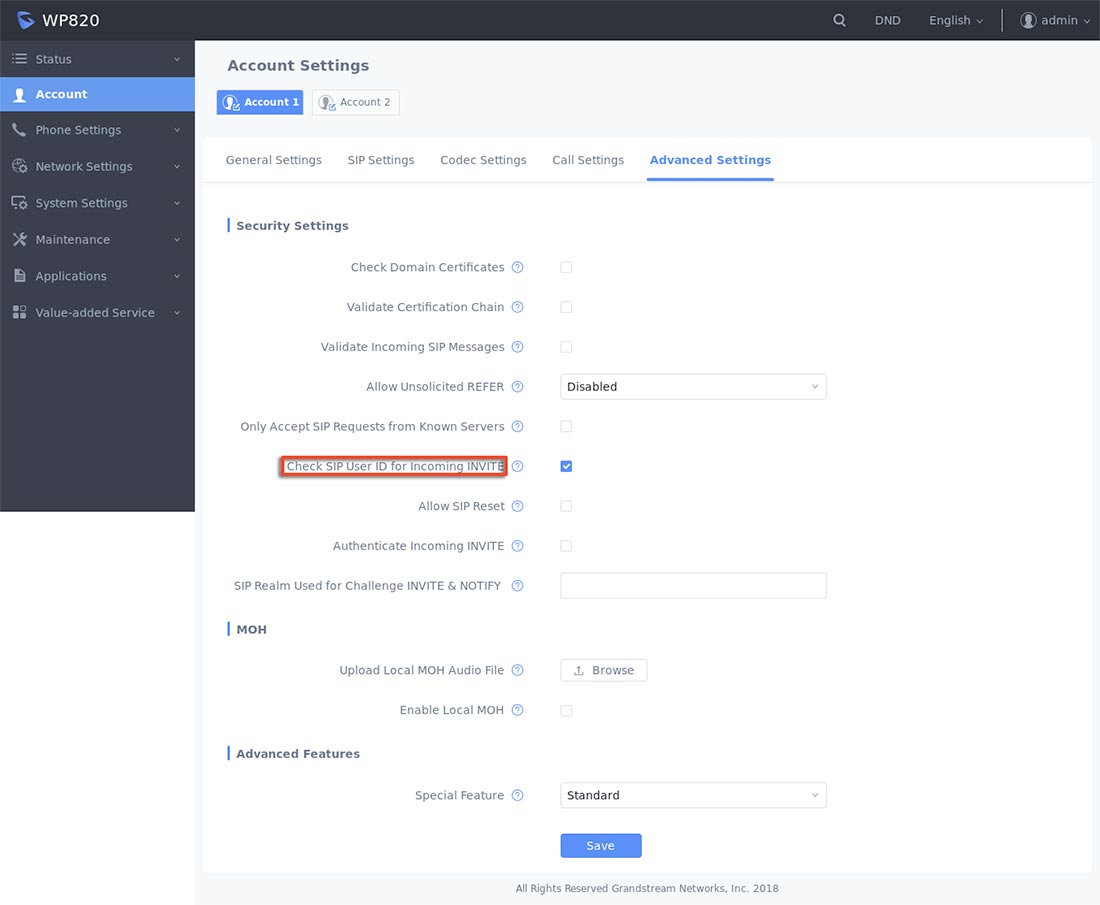Screen dimensions: 1100x905
Task: Click help icon for Validate Incoming SIP Messages
Action: click(518, 347)
